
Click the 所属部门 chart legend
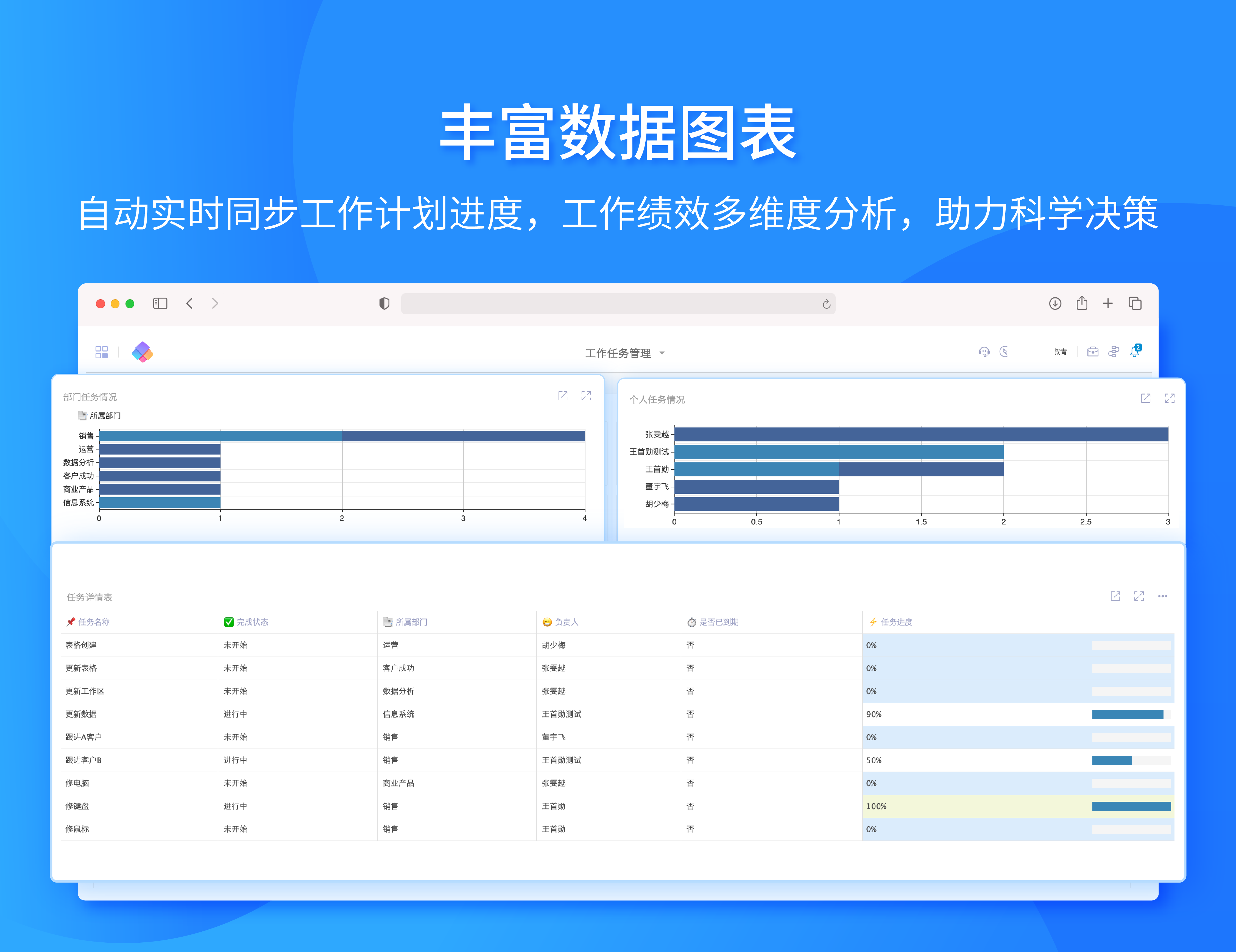pos(100,415)
